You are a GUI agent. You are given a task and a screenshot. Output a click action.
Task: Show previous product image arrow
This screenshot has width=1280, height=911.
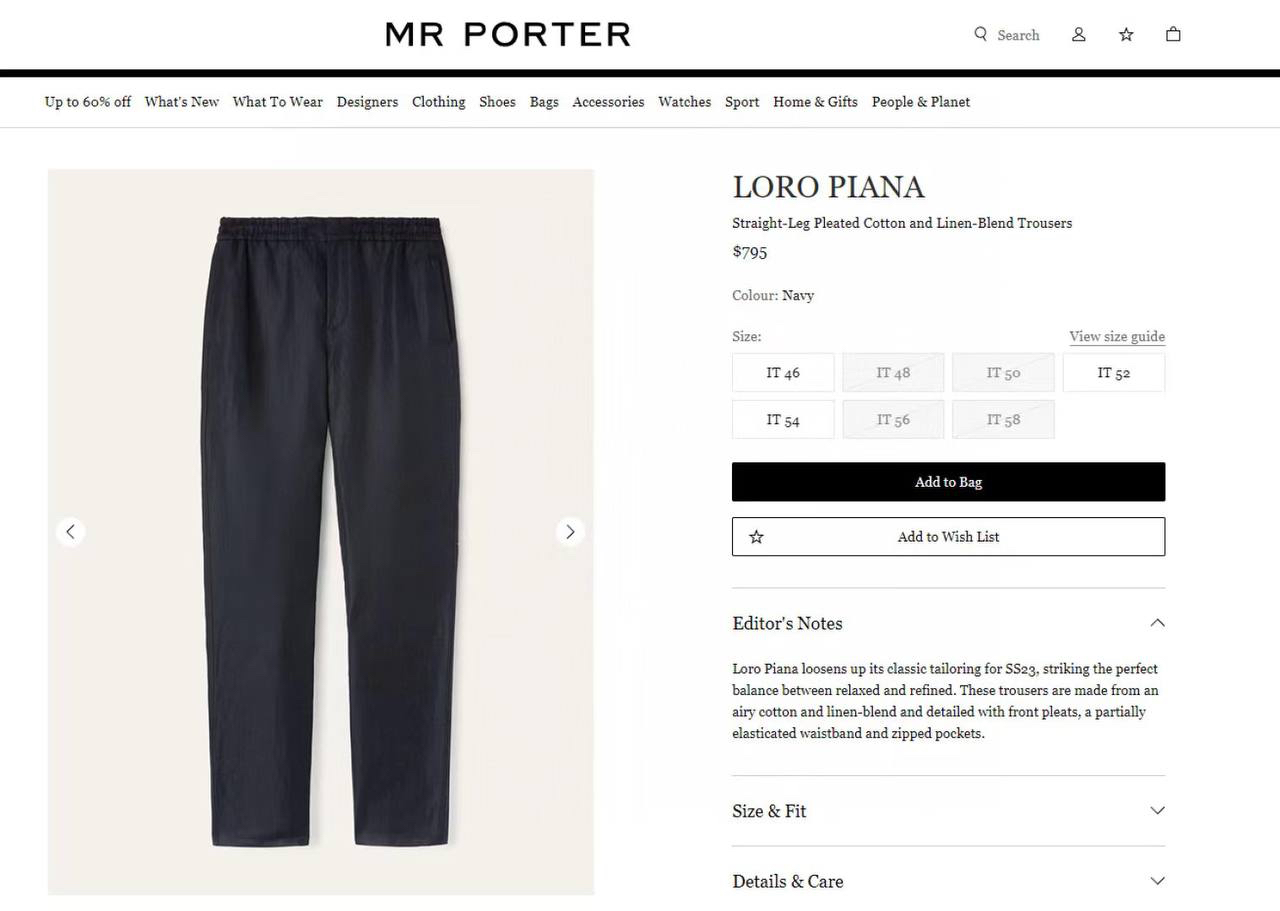coord(70,531)
